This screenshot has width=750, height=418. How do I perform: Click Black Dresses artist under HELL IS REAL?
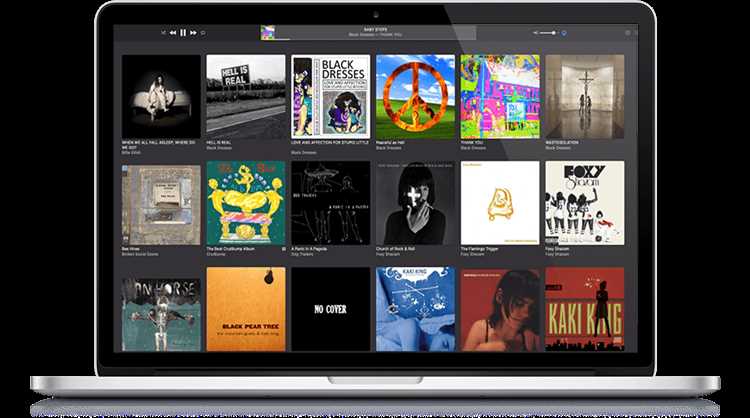(x=219, y=148)
